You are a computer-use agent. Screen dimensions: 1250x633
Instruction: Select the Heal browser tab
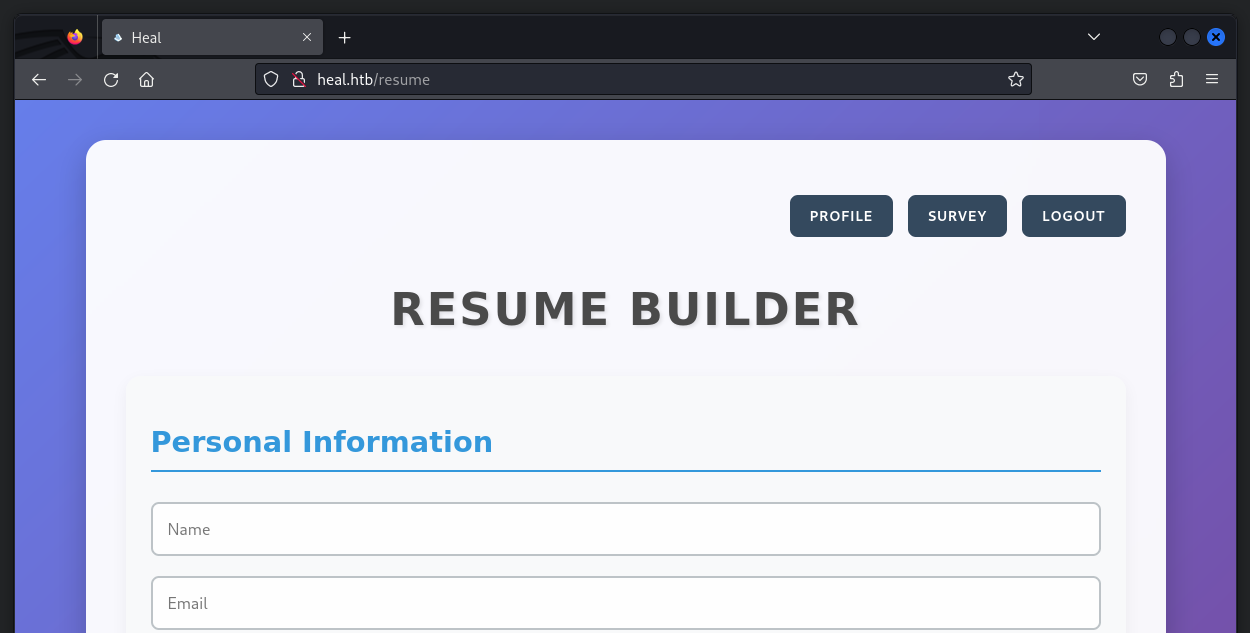pos(200,37)
